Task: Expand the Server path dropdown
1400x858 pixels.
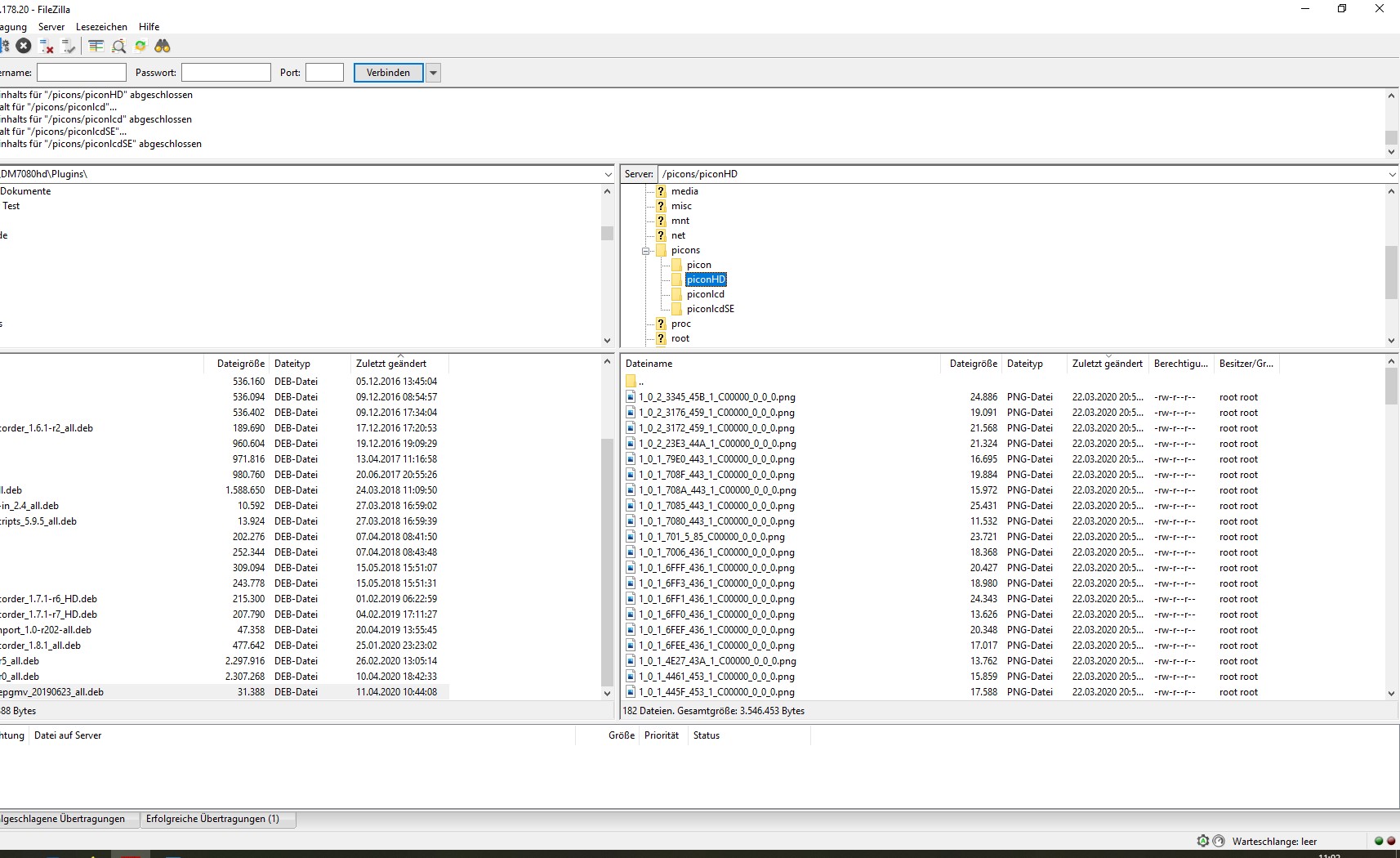Action: [1392, 174]
